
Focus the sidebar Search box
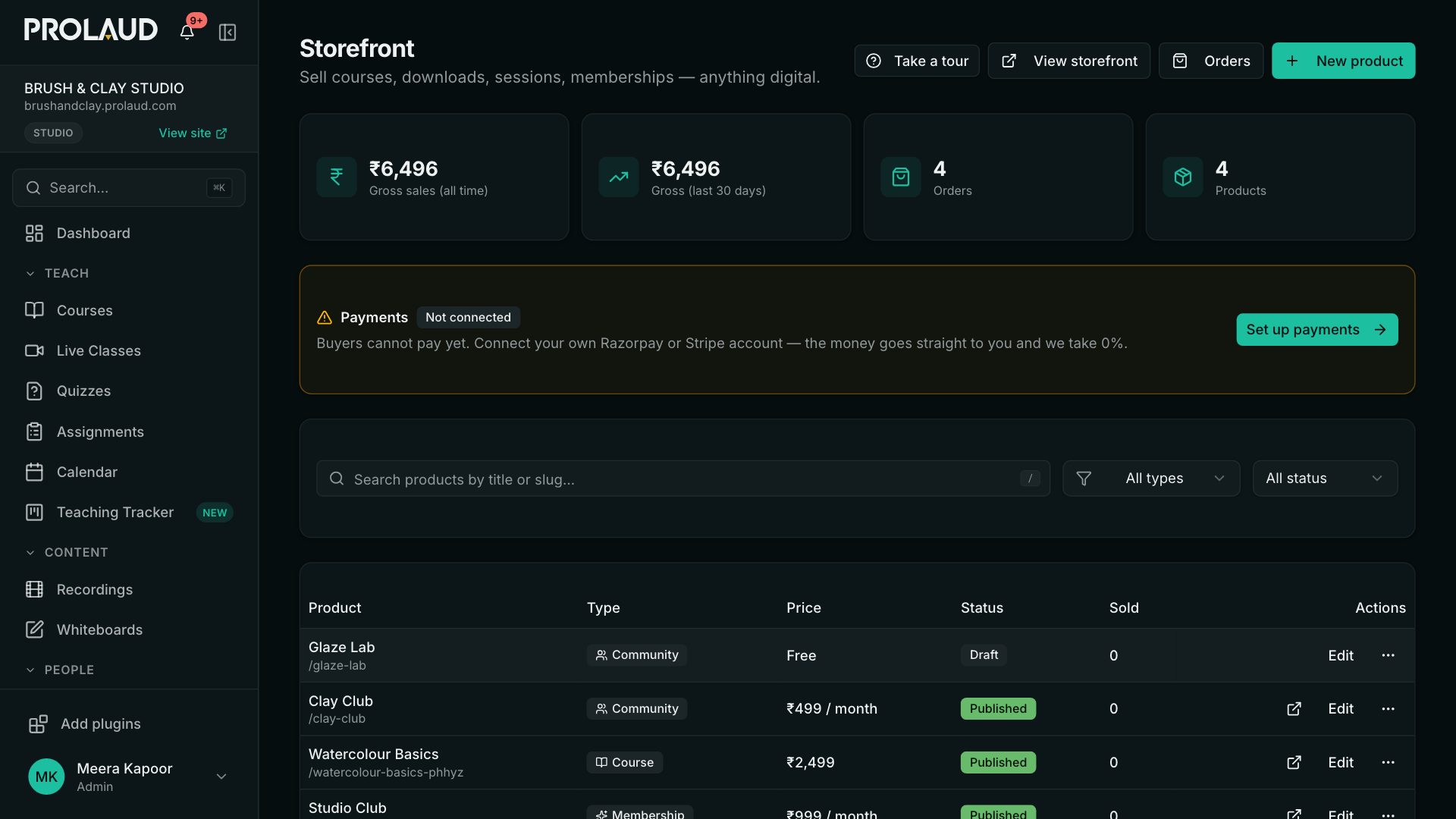click(129, 187)
